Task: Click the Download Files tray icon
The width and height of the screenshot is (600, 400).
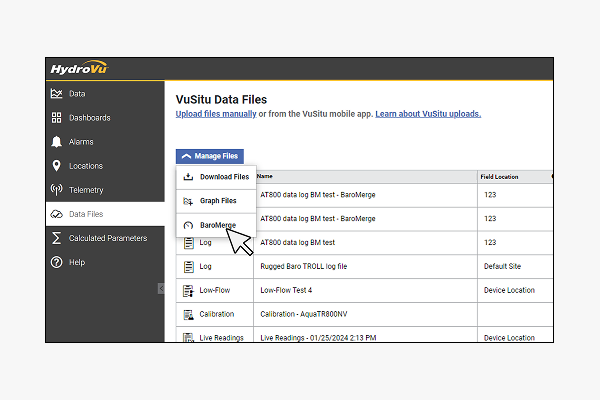Action: click(188, 177)
